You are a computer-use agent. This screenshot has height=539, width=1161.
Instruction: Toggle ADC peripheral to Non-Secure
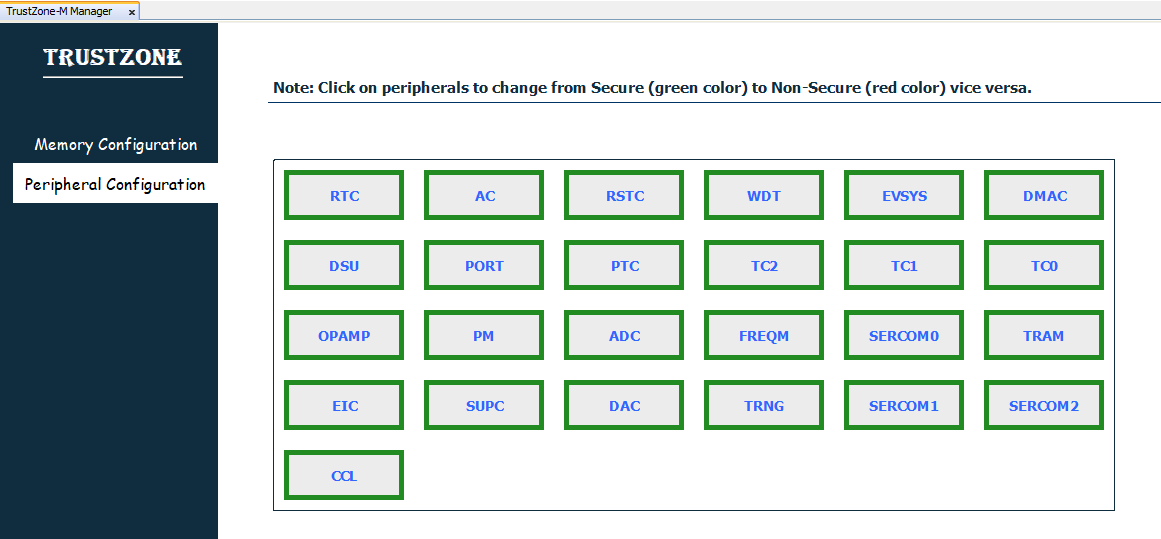624,336
